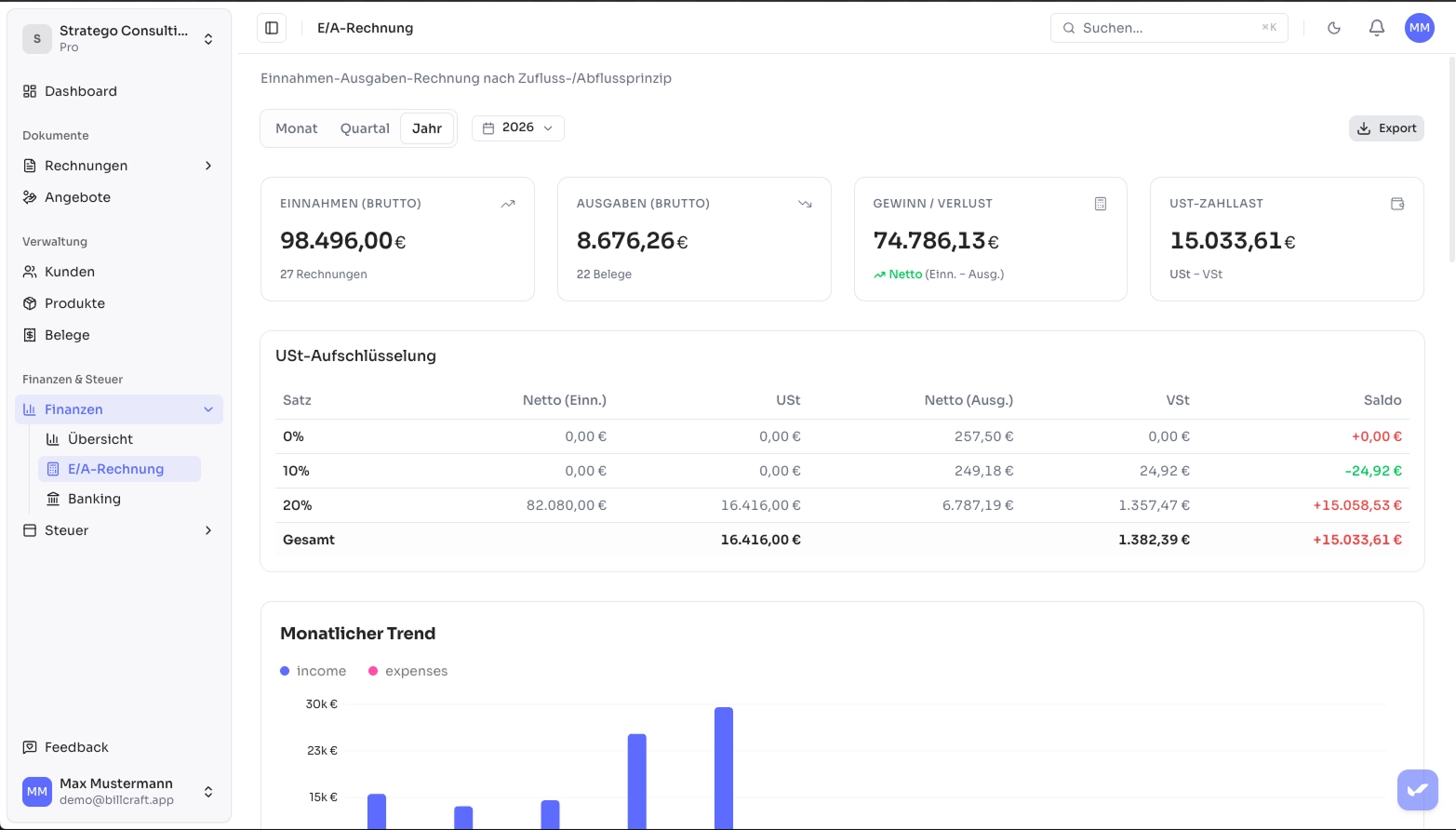
Task: Toggle the sidebar panel icon
Action: pyautogui.click(x=272, y=28)
